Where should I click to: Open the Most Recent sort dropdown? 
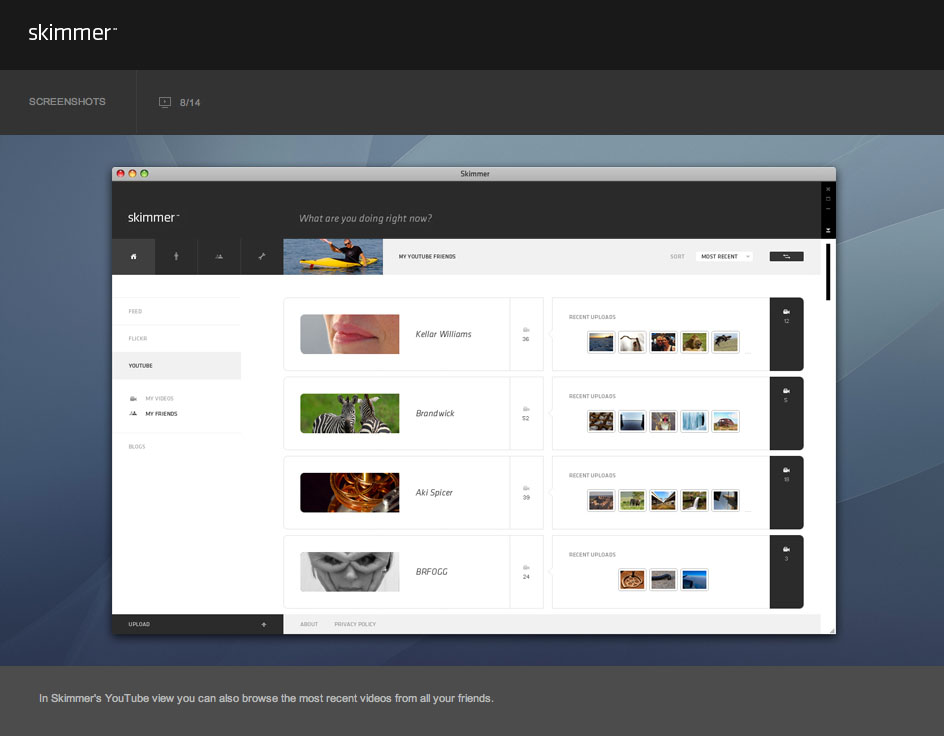[724, 256]
